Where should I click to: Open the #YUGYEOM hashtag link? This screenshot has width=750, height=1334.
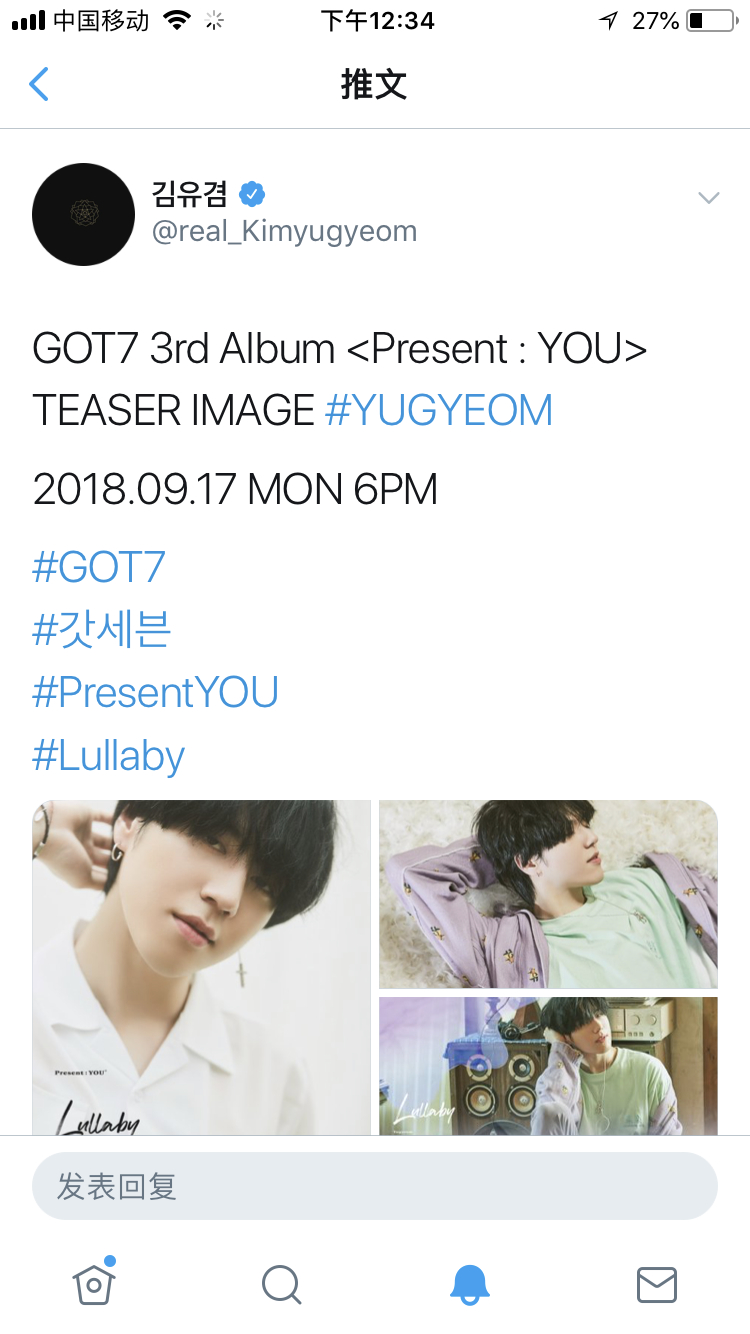tap(439, 411)
